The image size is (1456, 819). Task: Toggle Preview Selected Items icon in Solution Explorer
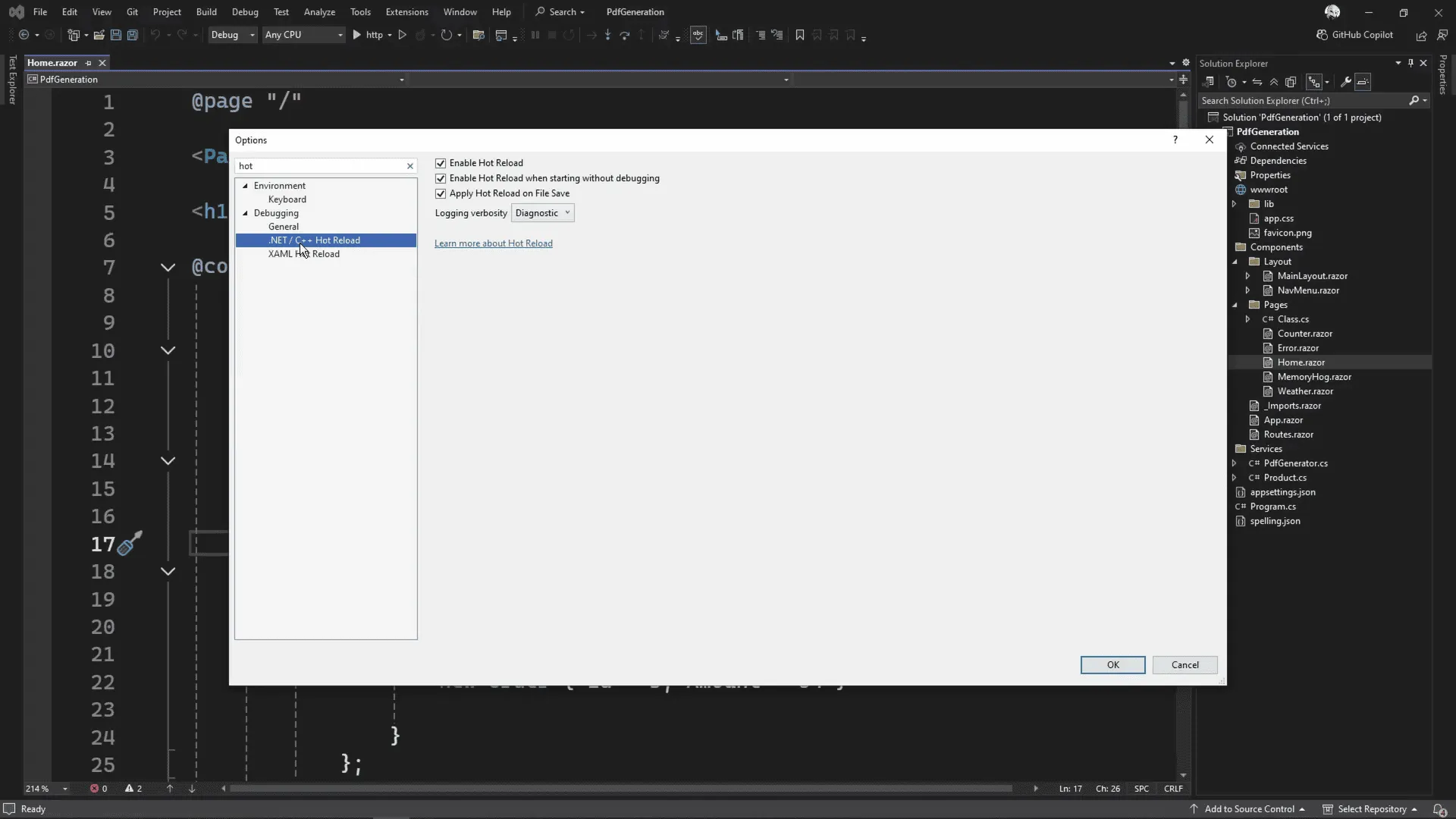point(1363,82)
